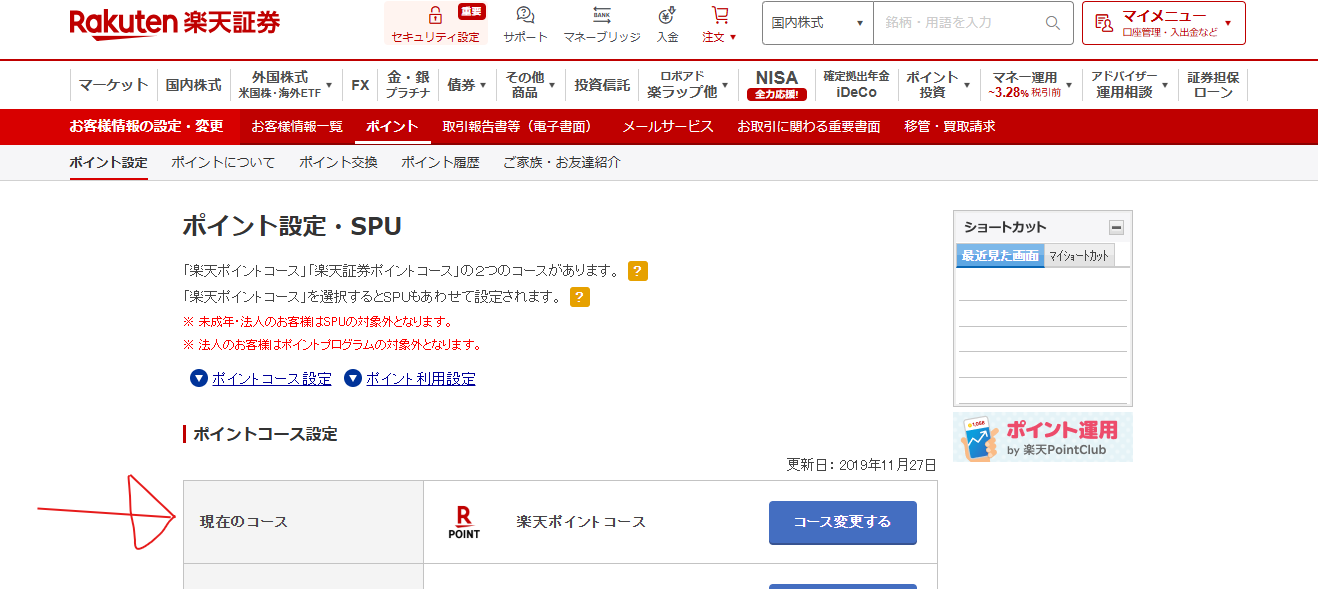This screenshot has height=589, width=1318.
Task: Click the first yellow question mark help icon
Action: (x=638, y=271)
